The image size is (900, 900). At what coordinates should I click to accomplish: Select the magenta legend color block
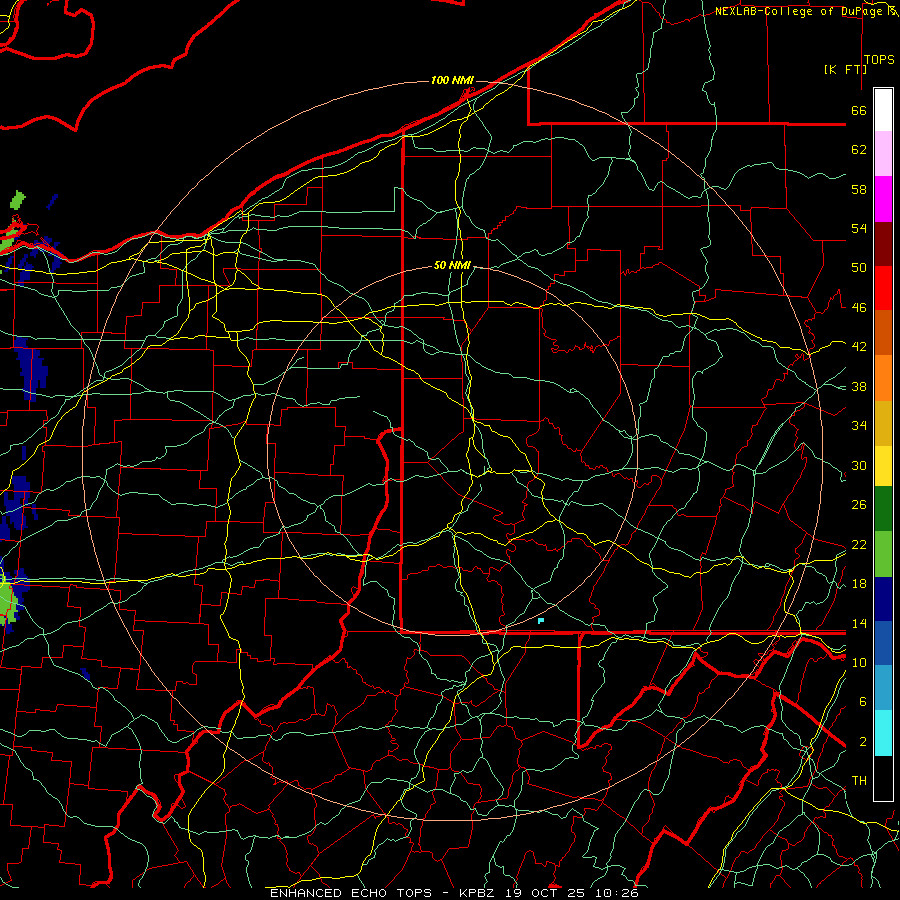pos(883,199)
